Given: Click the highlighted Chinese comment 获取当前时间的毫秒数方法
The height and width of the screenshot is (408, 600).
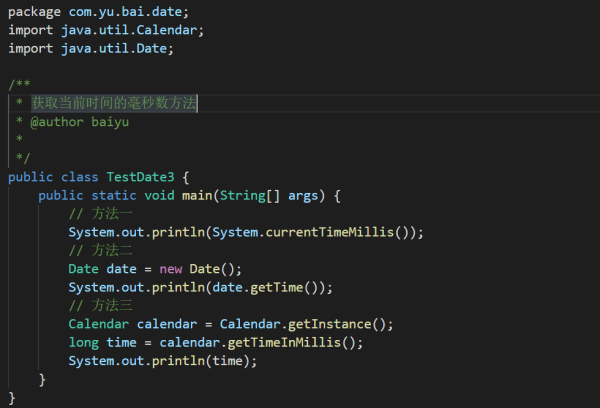Looking at the screenshot, I should click(114, 103).
